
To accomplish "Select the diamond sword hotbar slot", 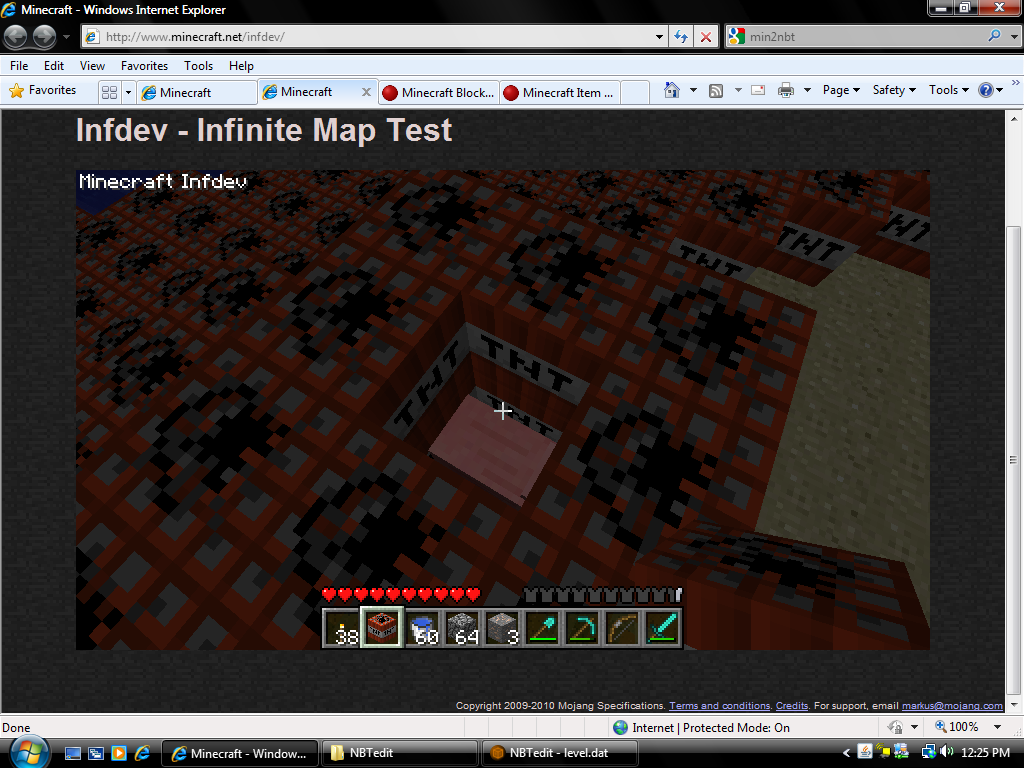I will (664, 628).
